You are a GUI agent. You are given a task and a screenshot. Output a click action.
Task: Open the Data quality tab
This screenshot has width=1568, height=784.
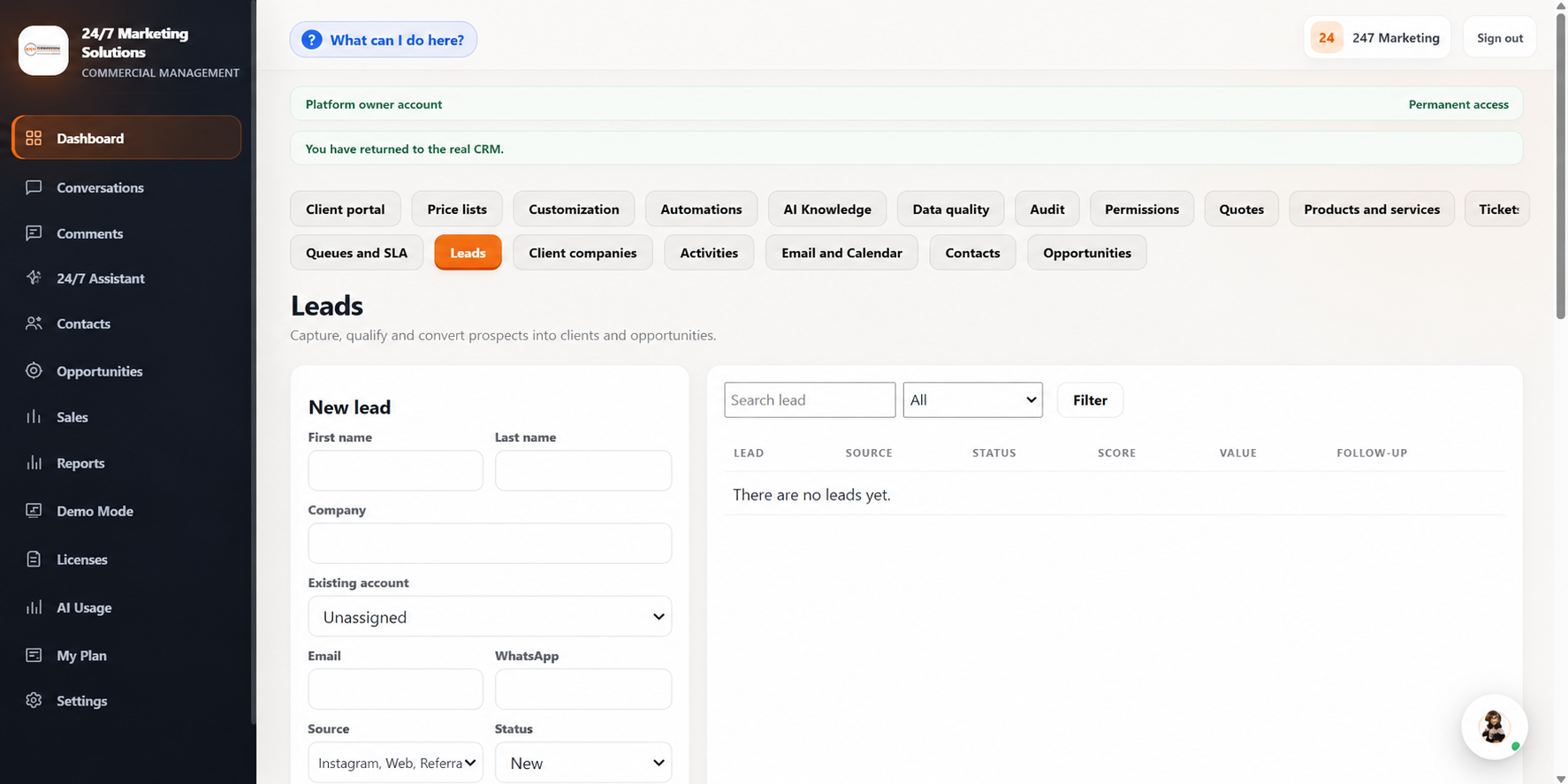(951, 209)
